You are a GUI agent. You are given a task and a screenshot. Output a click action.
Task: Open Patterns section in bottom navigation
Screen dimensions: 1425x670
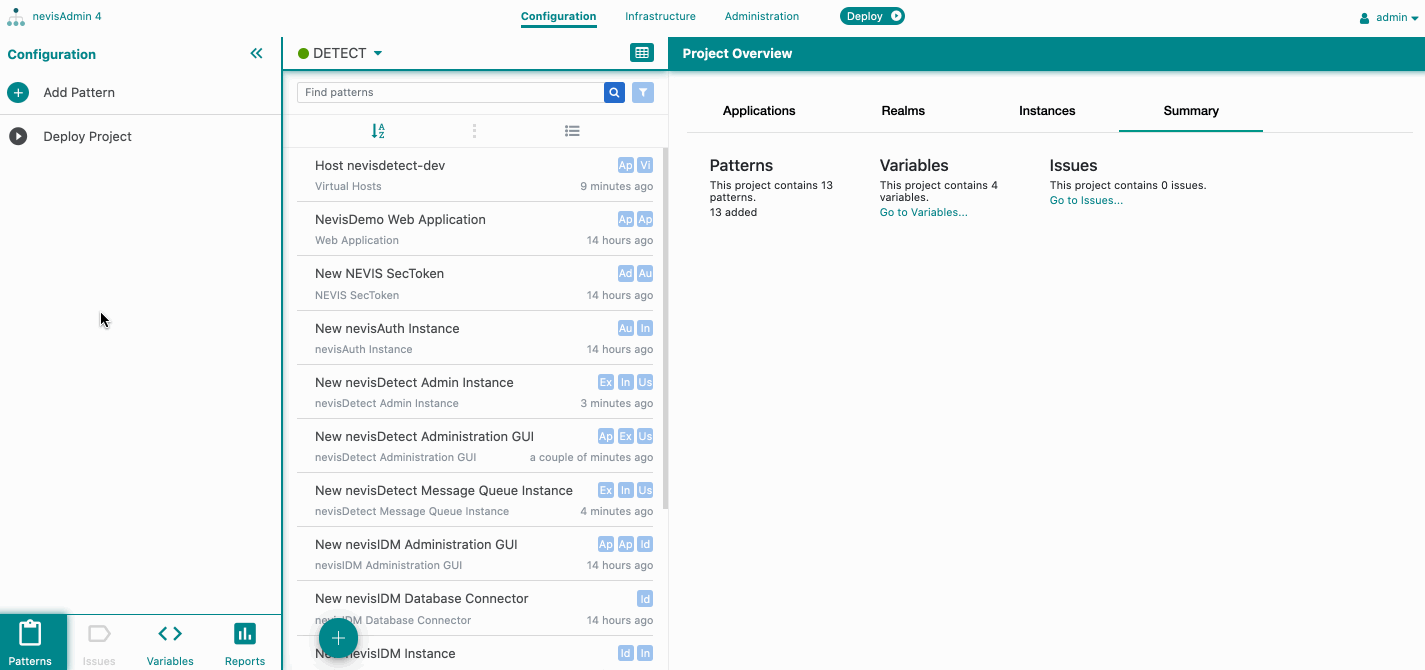30,642
